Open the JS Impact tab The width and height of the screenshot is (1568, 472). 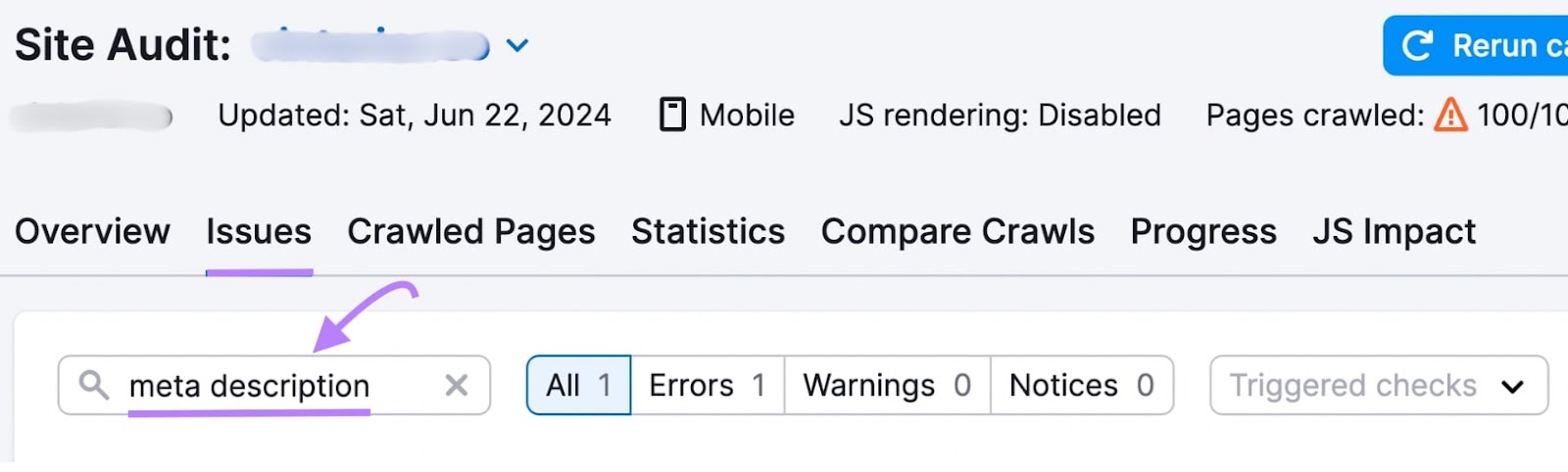tap(1394, 232)
